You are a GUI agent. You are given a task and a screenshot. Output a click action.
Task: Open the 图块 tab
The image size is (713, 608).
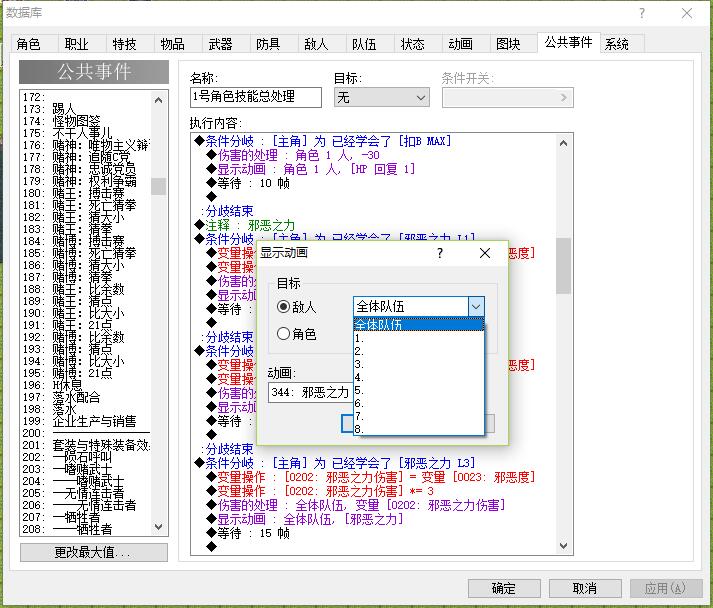508,44
